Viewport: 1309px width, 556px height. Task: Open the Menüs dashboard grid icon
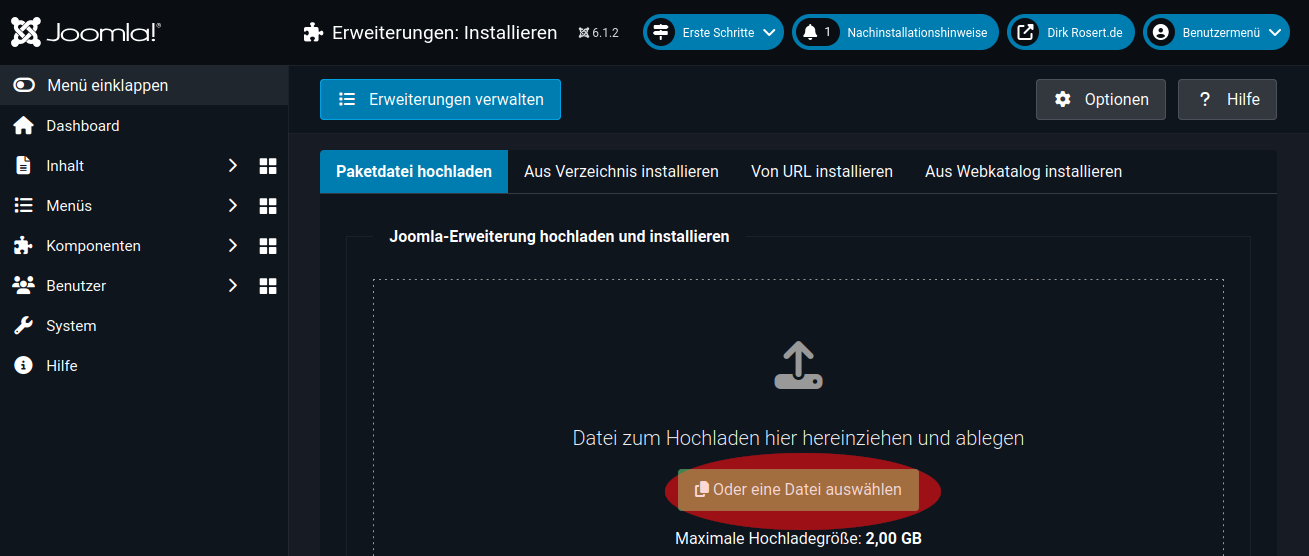[x=268, y=206]
